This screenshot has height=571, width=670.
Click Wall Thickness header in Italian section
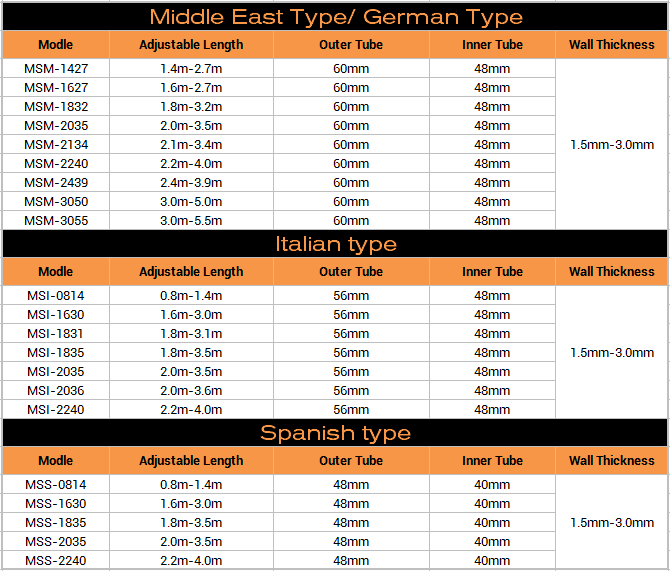(611, 272)
